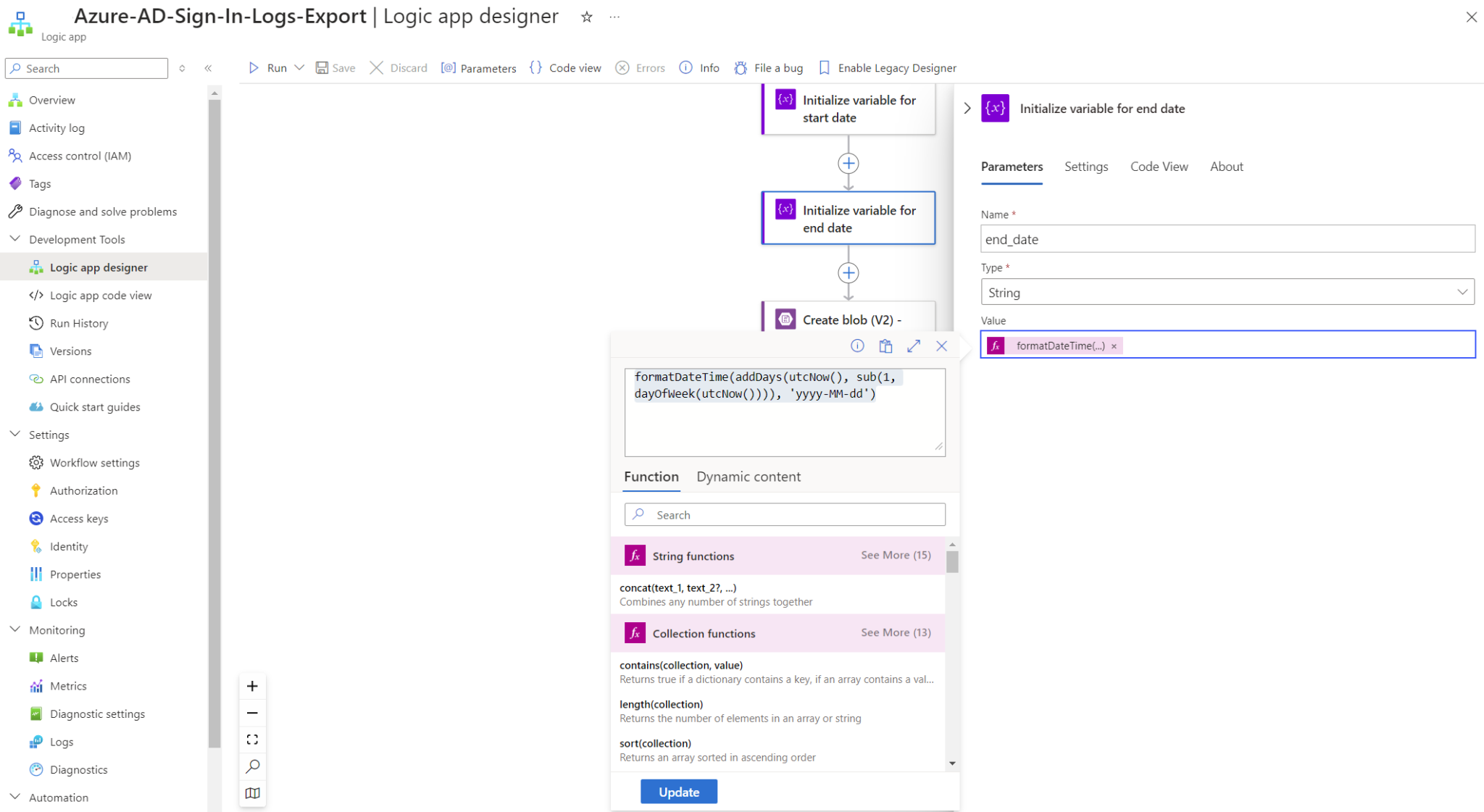
Task: Click the Name field containing end_date
Action: 1227,239
